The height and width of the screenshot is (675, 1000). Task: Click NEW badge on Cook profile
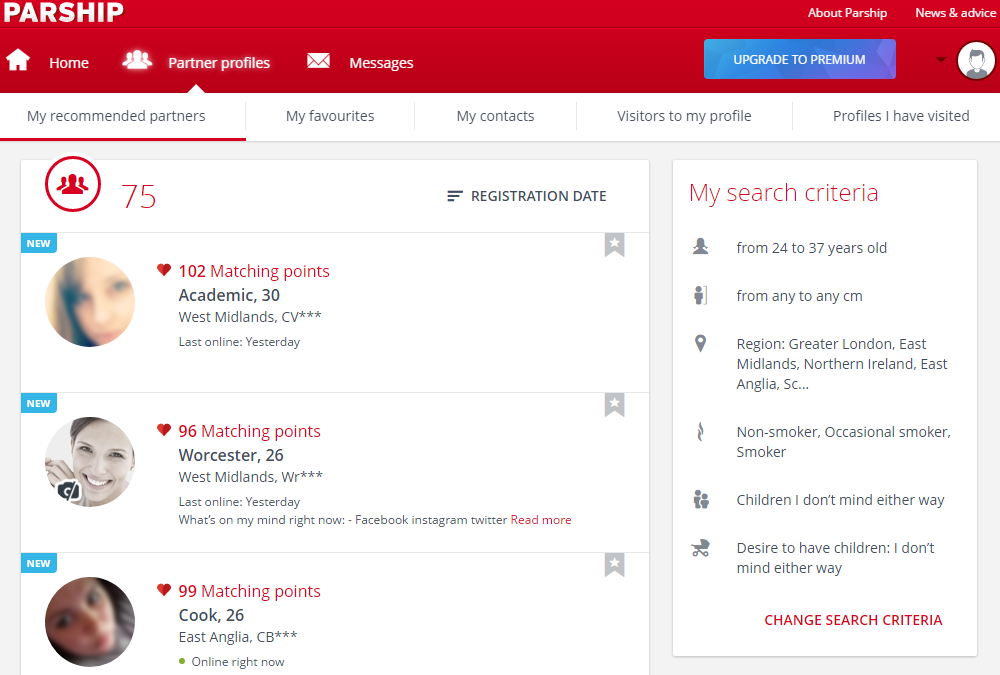[x=39, y=563]
